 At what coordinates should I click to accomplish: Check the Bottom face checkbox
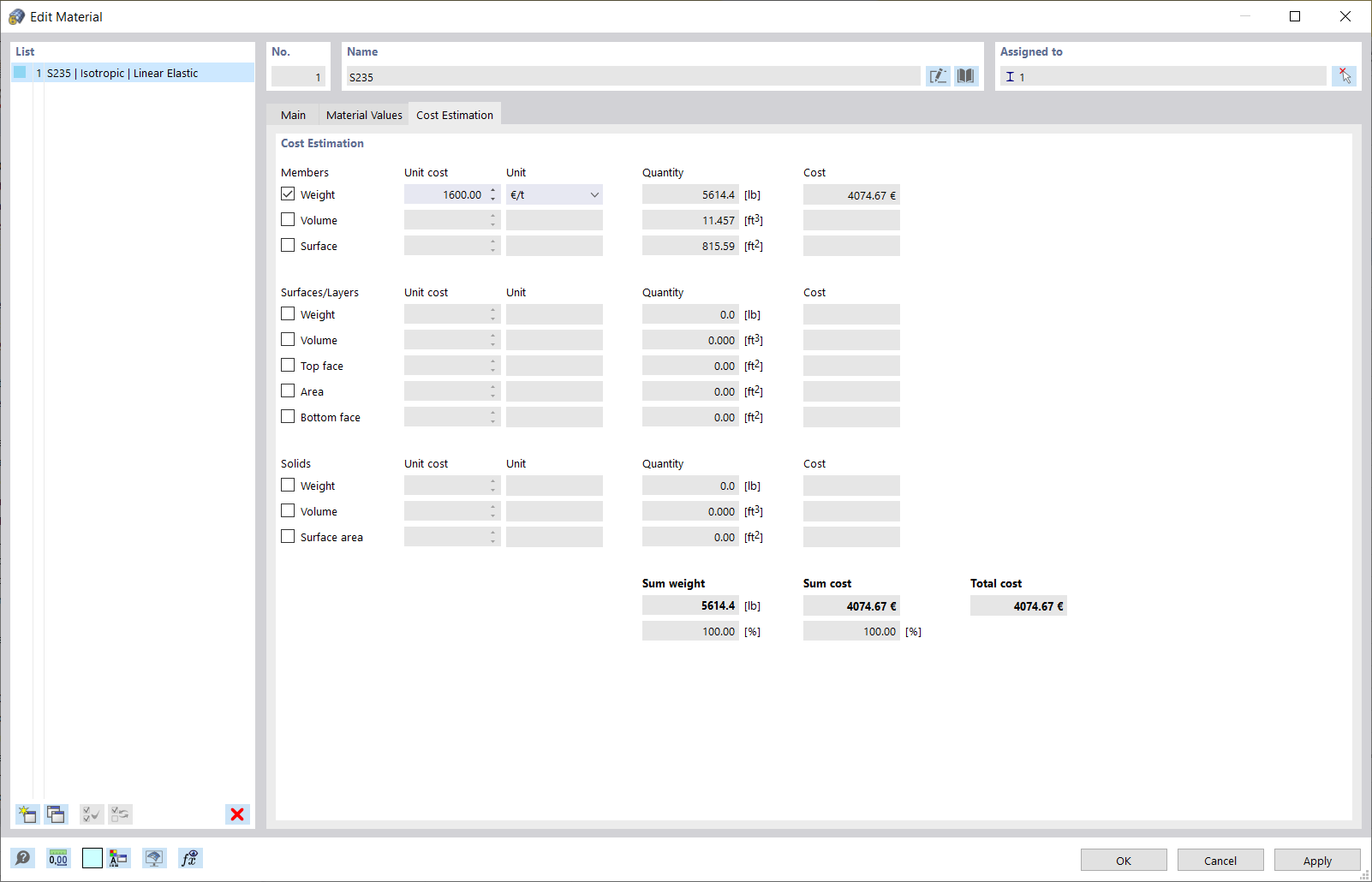[288, 417]
